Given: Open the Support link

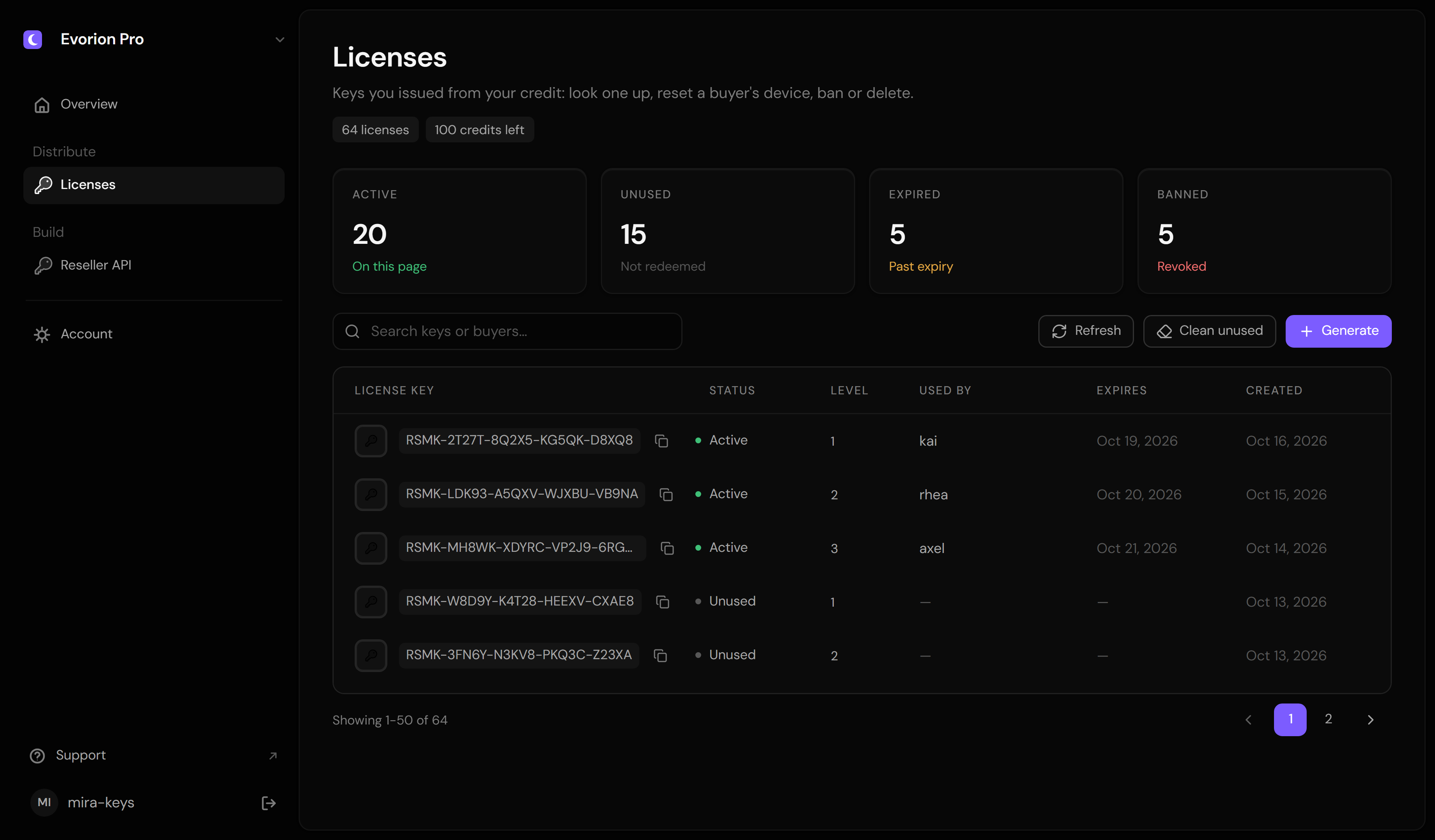Looking at the screenshot, I should (x=154, y=756).
